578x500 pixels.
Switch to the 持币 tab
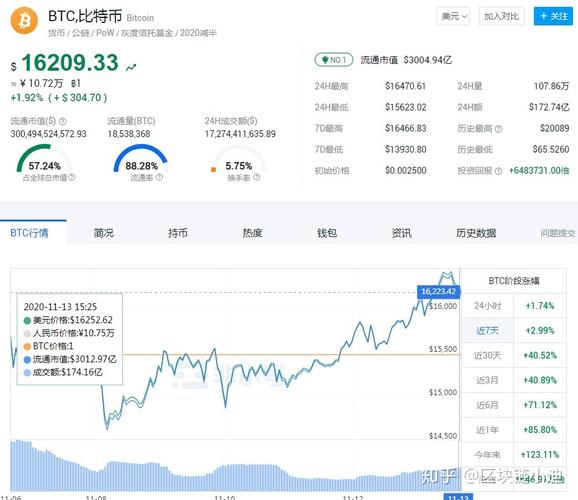[x=178, y=233]
